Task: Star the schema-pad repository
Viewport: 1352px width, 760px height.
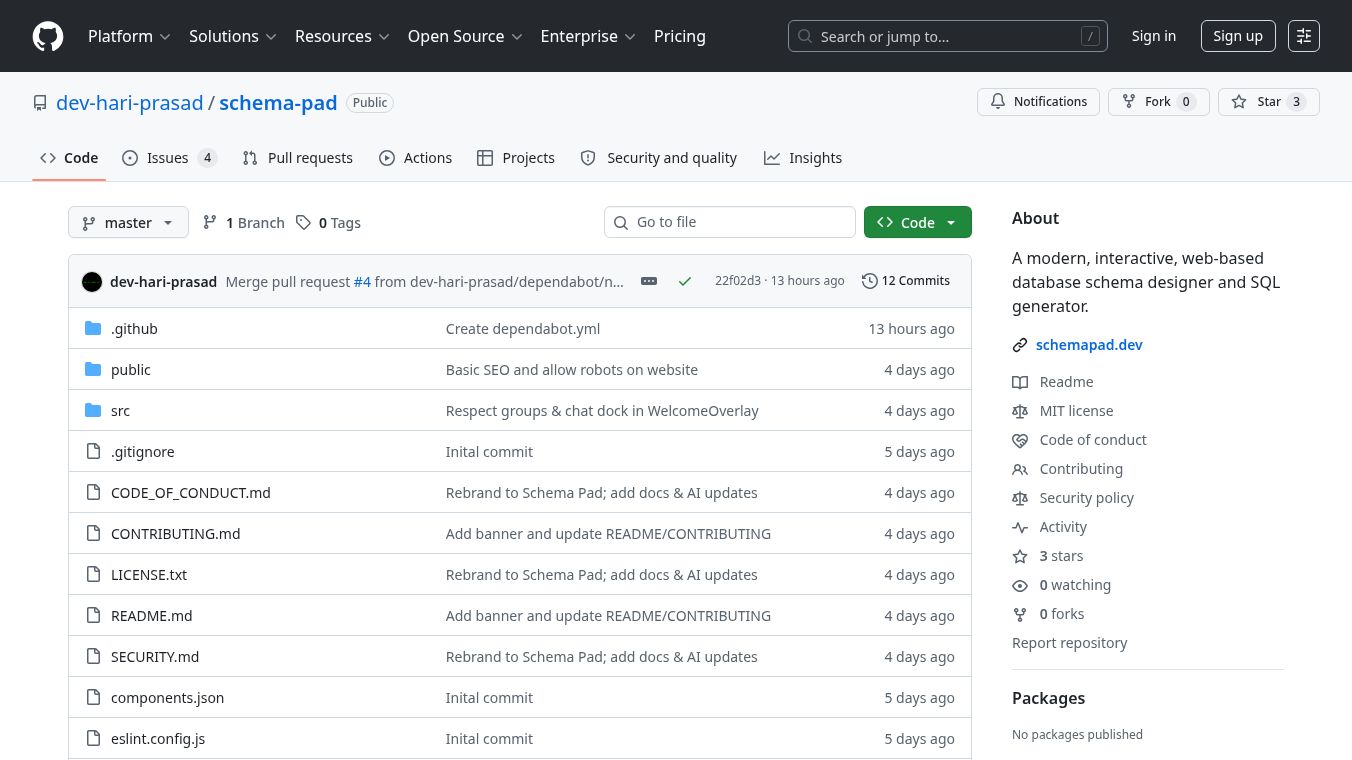Action: 1268,102
